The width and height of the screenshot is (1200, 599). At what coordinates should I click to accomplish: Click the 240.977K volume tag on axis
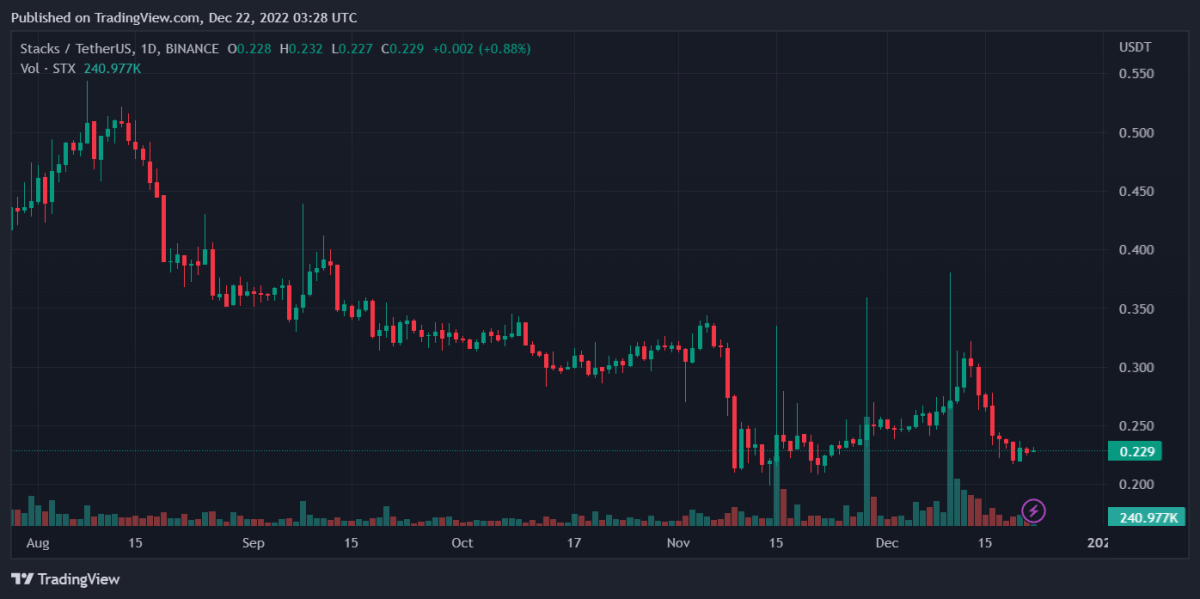point(1146,517)
